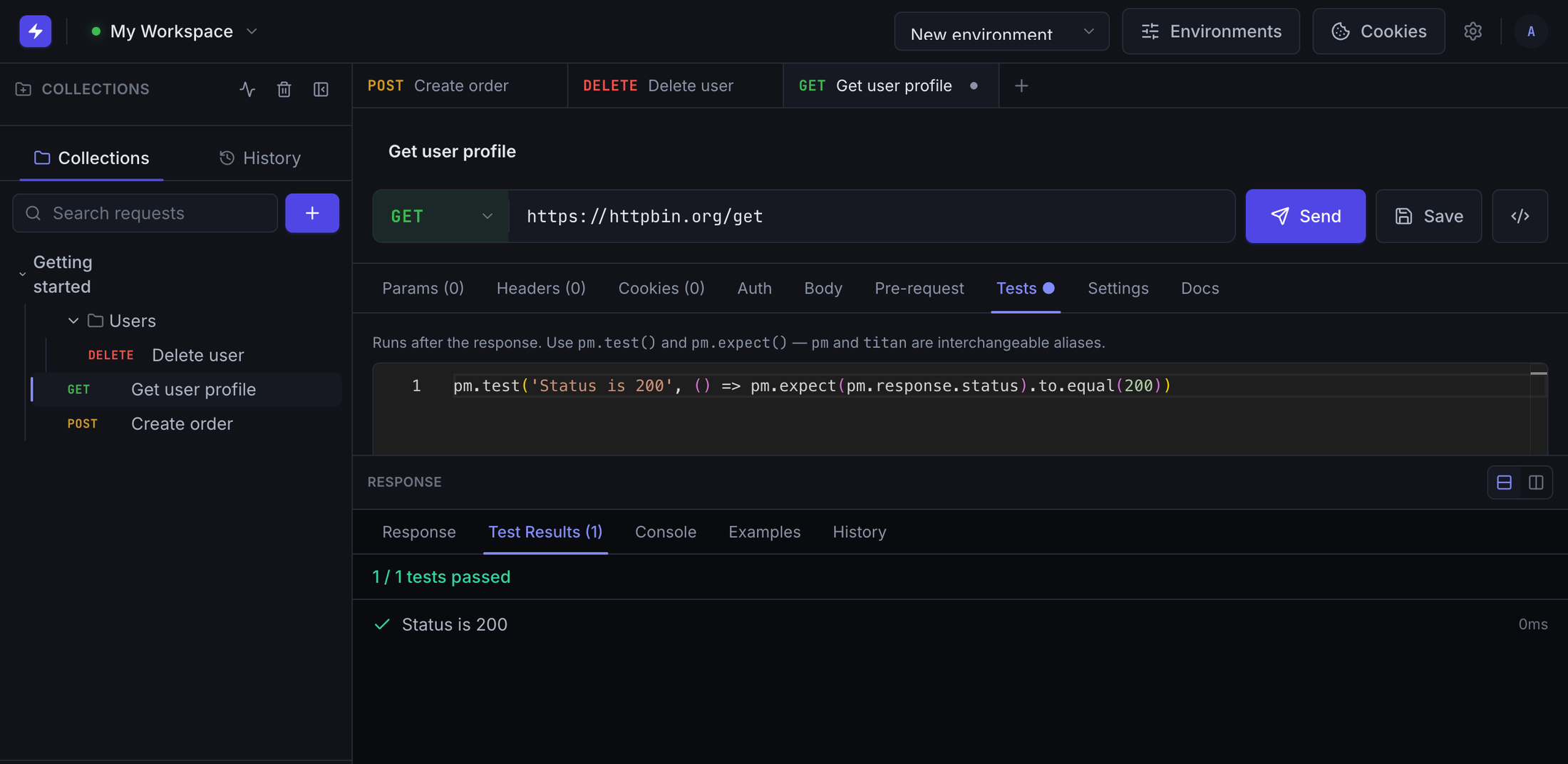1568x764 pixels.
Task: Open the sidebar History tab
Action: pyautogui.click(x=260, y=158)
